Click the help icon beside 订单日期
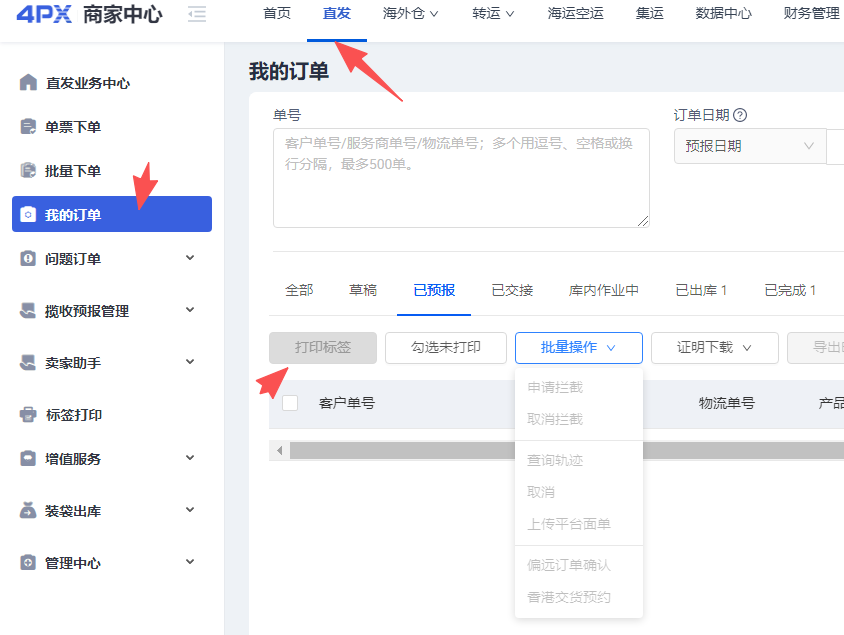Viewport: 844px width, 635px height. pos(741,115)
